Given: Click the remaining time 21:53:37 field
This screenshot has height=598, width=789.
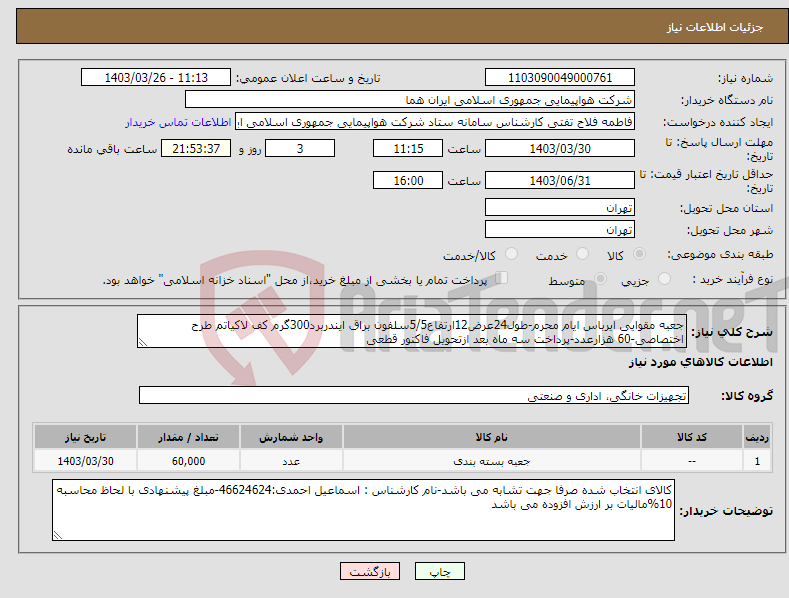Looking at the screenshot, I should tap(196, 148).
